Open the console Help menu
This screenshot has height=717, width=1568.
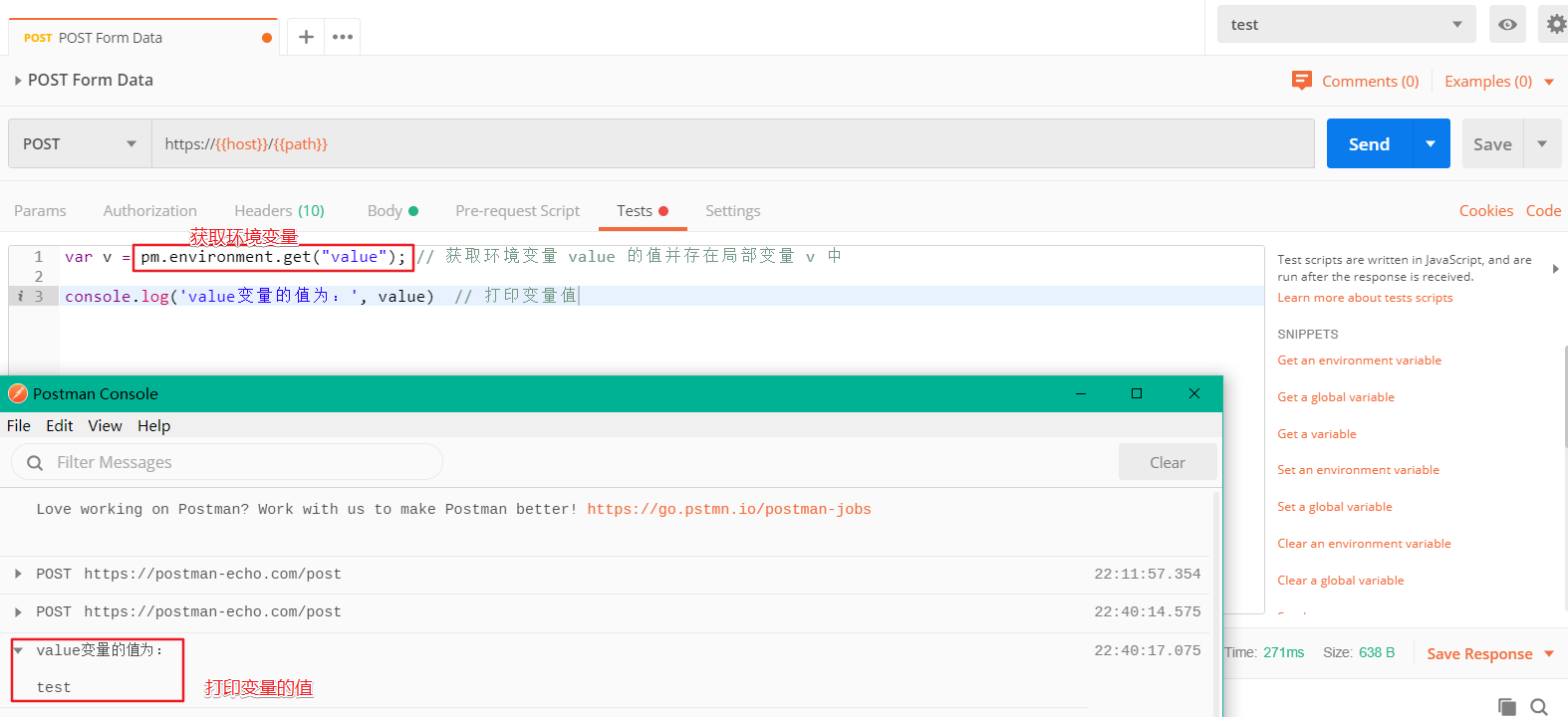154,425
